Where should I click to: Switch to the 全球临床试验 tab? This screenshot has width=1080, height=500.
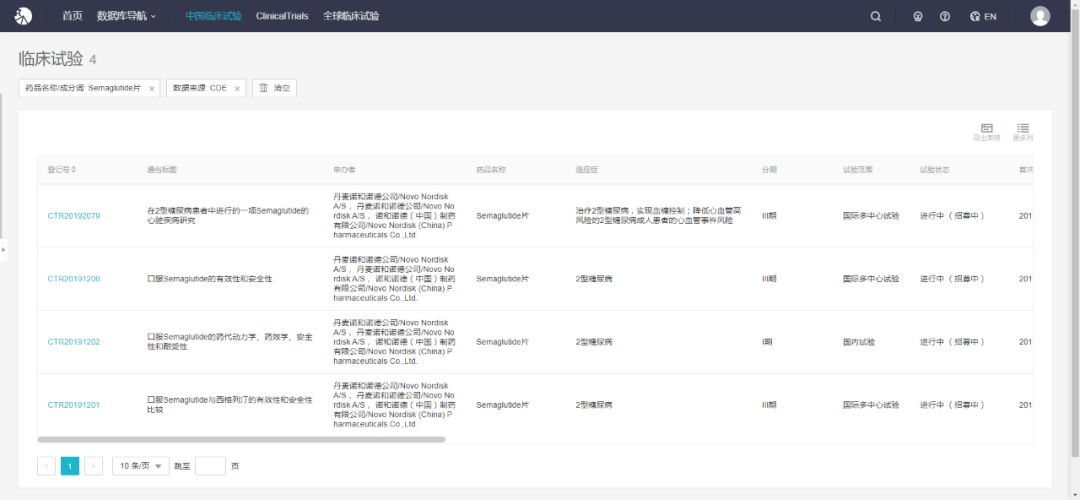coord(351,16)
